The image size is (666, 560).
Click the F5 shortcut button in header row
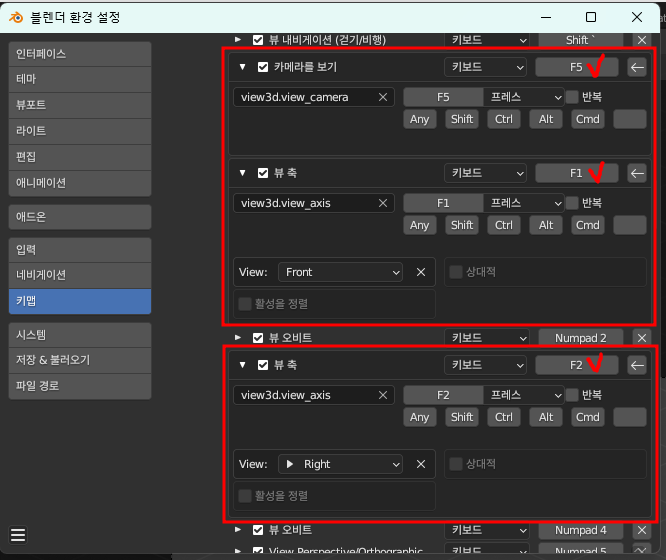576,67
